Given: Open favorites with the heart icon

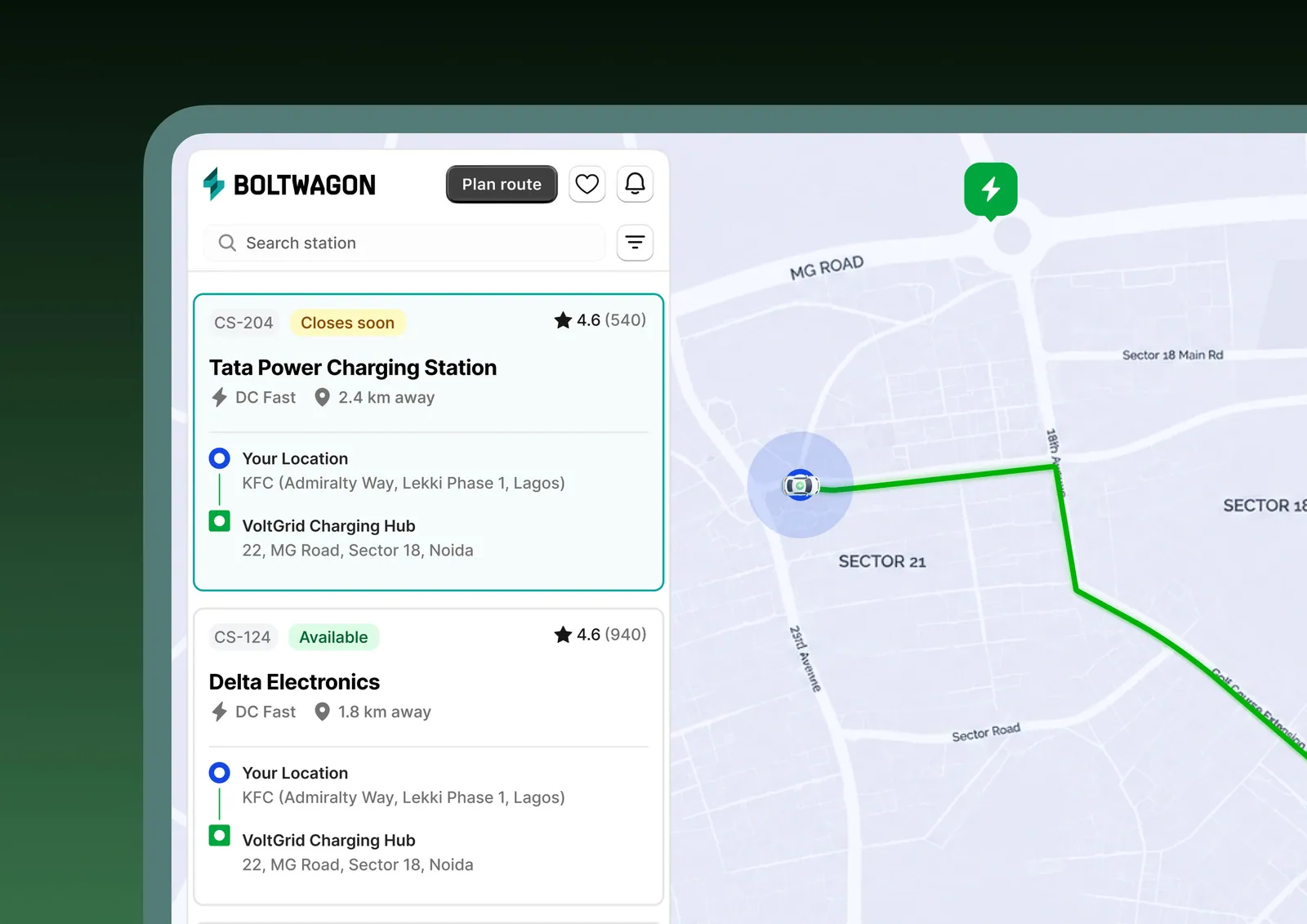Looking at the screenshot, I should pyautogui.click(x=587, y=184).
